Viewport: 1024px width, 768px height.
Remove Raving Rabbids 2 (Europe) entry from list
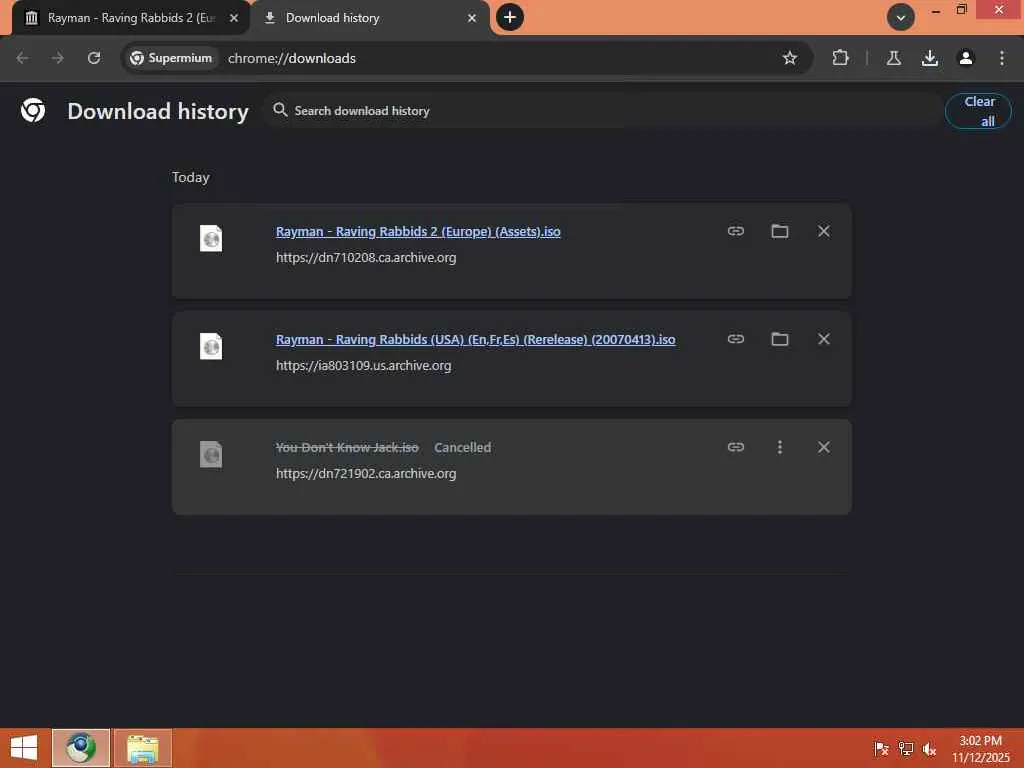(x=824, y=231)
